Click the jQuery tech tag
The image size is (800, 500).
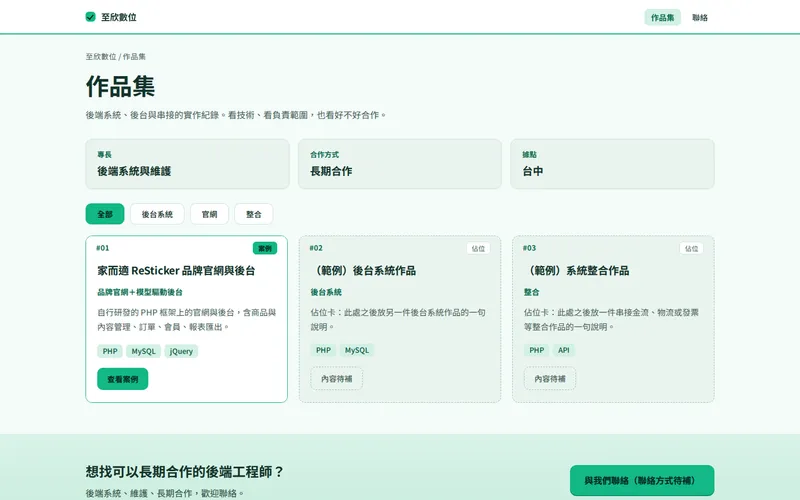pyautogui.click(x=181, y=351)
